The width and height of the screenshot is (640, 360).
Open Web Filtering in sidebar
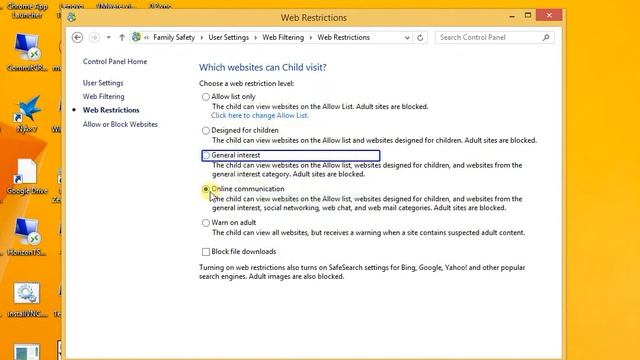[103, 97]
